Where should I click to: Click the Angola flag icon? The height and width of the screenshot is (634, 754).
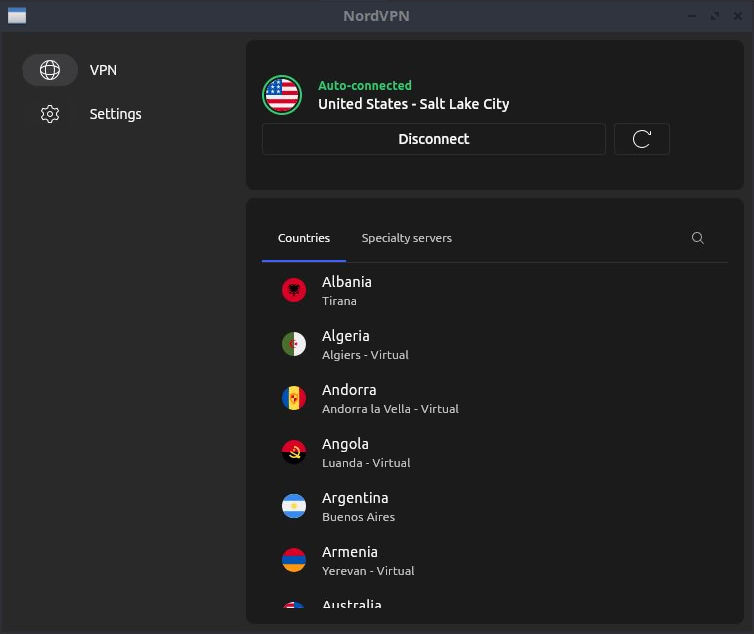(294, 452)
